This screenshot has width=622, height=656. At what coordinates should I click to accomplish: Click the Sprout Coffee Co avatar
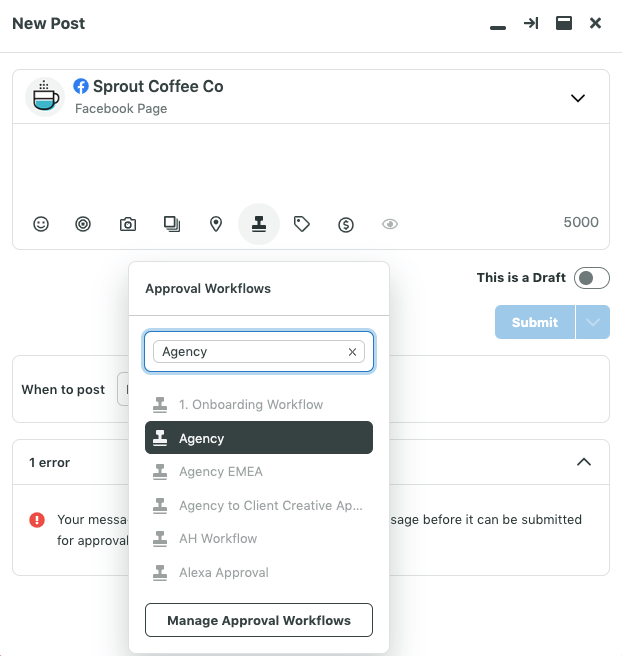point(45,97)
